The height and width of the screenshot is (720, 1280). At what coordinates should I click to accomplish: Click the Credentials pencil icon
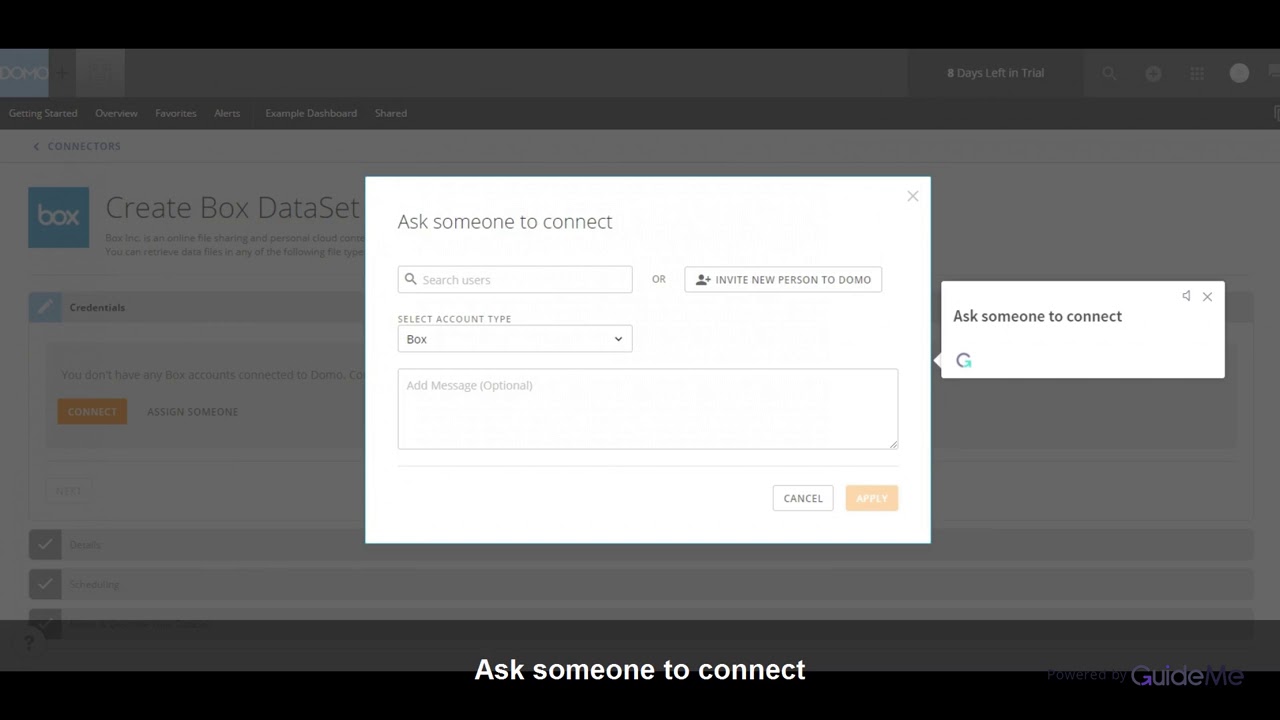click(x=45, y=307)
